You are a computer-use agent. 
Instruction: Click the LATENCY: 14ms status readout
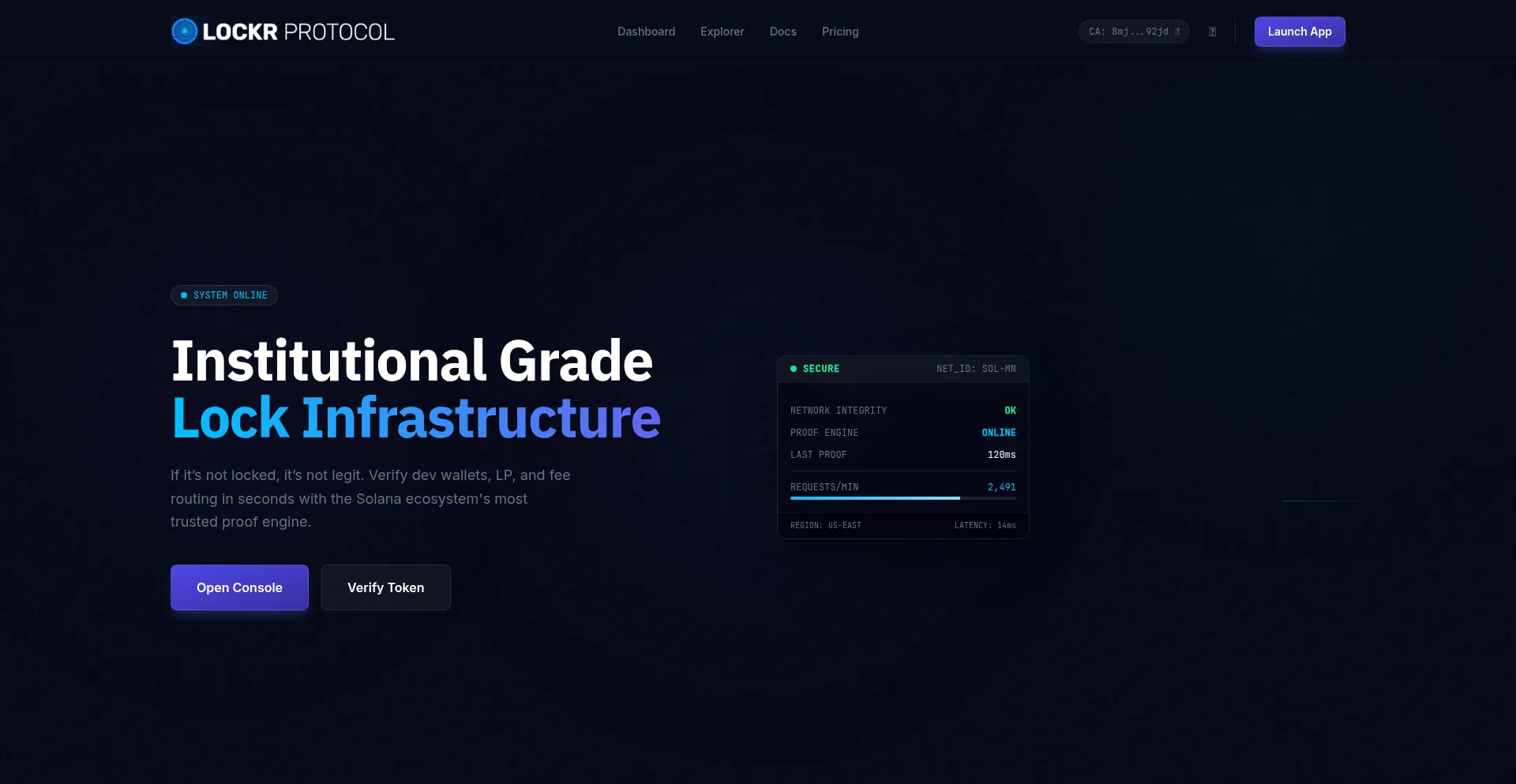tap(985, 525)
